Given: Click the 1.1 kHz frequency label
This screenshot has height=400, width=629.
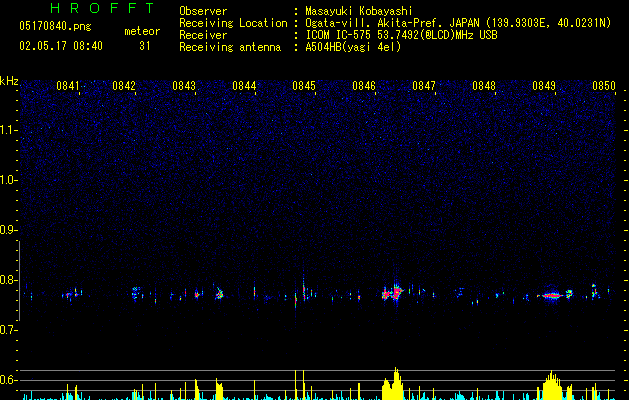Looking at the screenshot, I should [8, 130].
